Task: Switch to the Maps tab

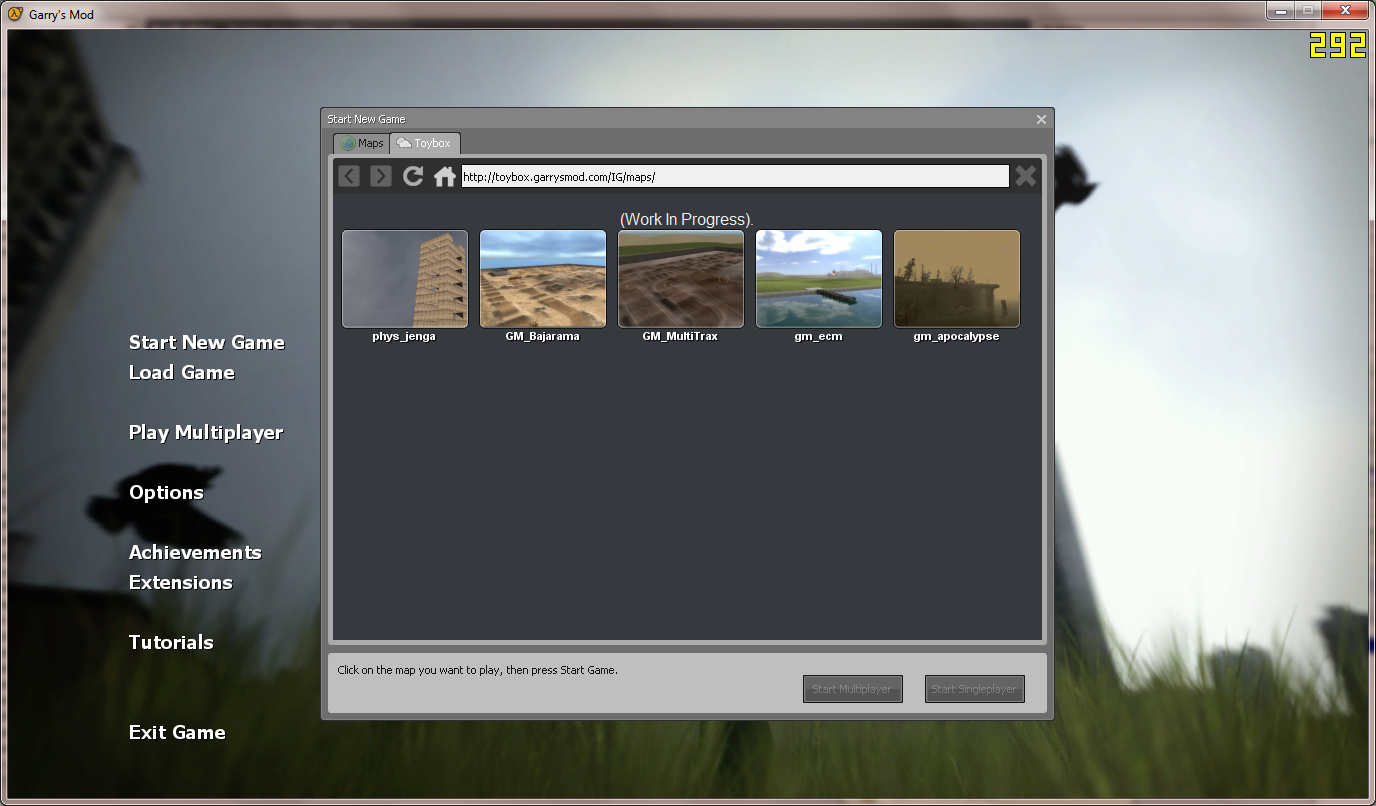Action: coord(361,143)
